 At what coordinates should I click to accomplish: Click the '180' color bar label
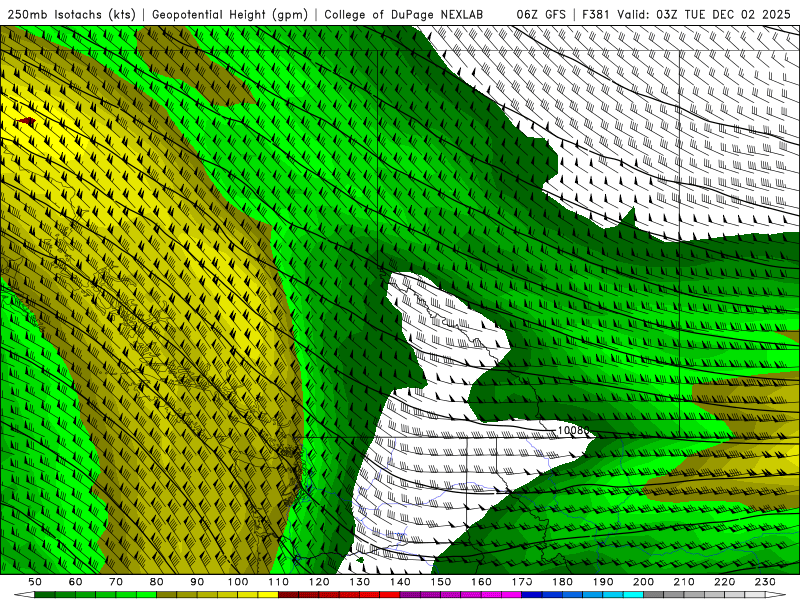tap(562, 582)
